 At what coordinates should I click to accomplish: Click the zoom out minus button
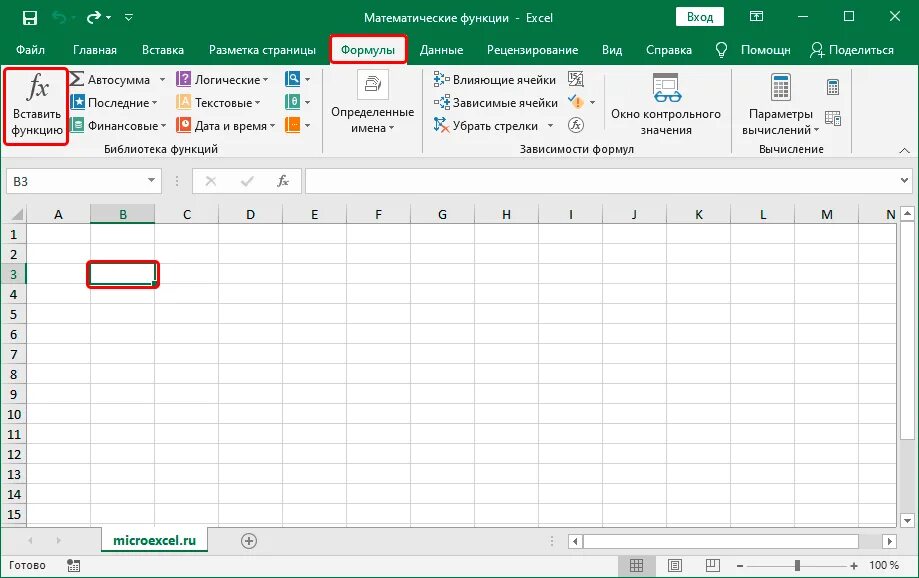pos(740,566)
